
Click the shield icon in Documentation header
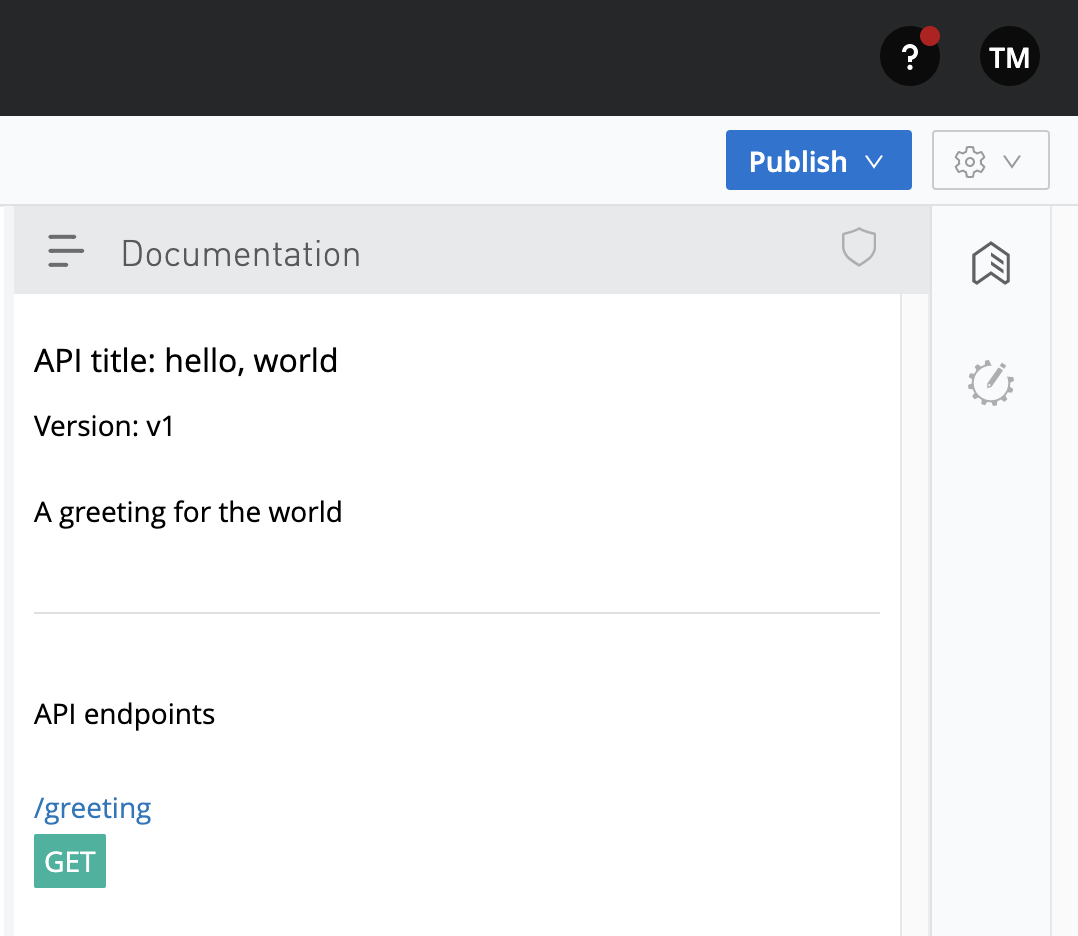pos(858,247)
